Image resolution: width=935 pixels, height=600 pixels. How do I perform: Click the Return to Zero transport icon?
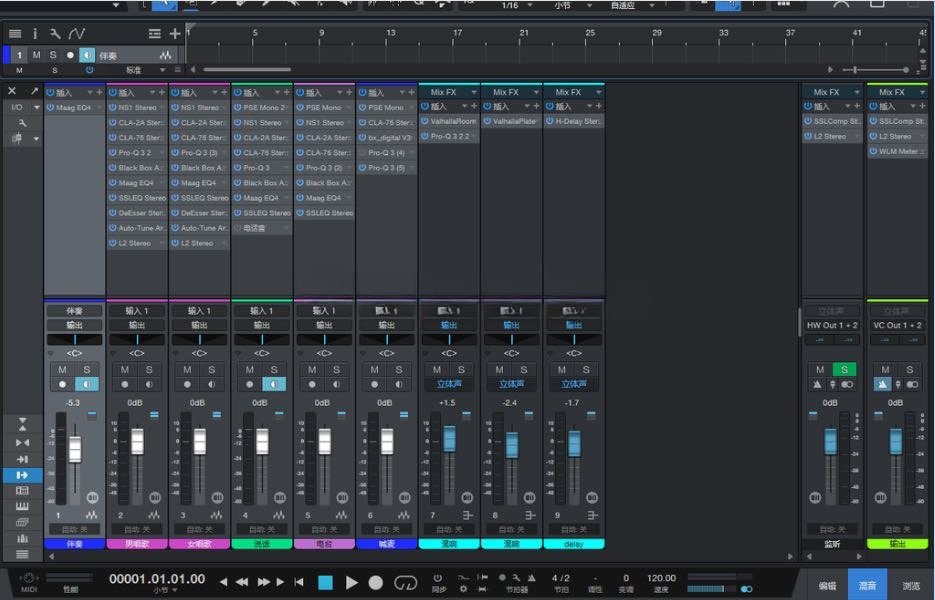299,582
